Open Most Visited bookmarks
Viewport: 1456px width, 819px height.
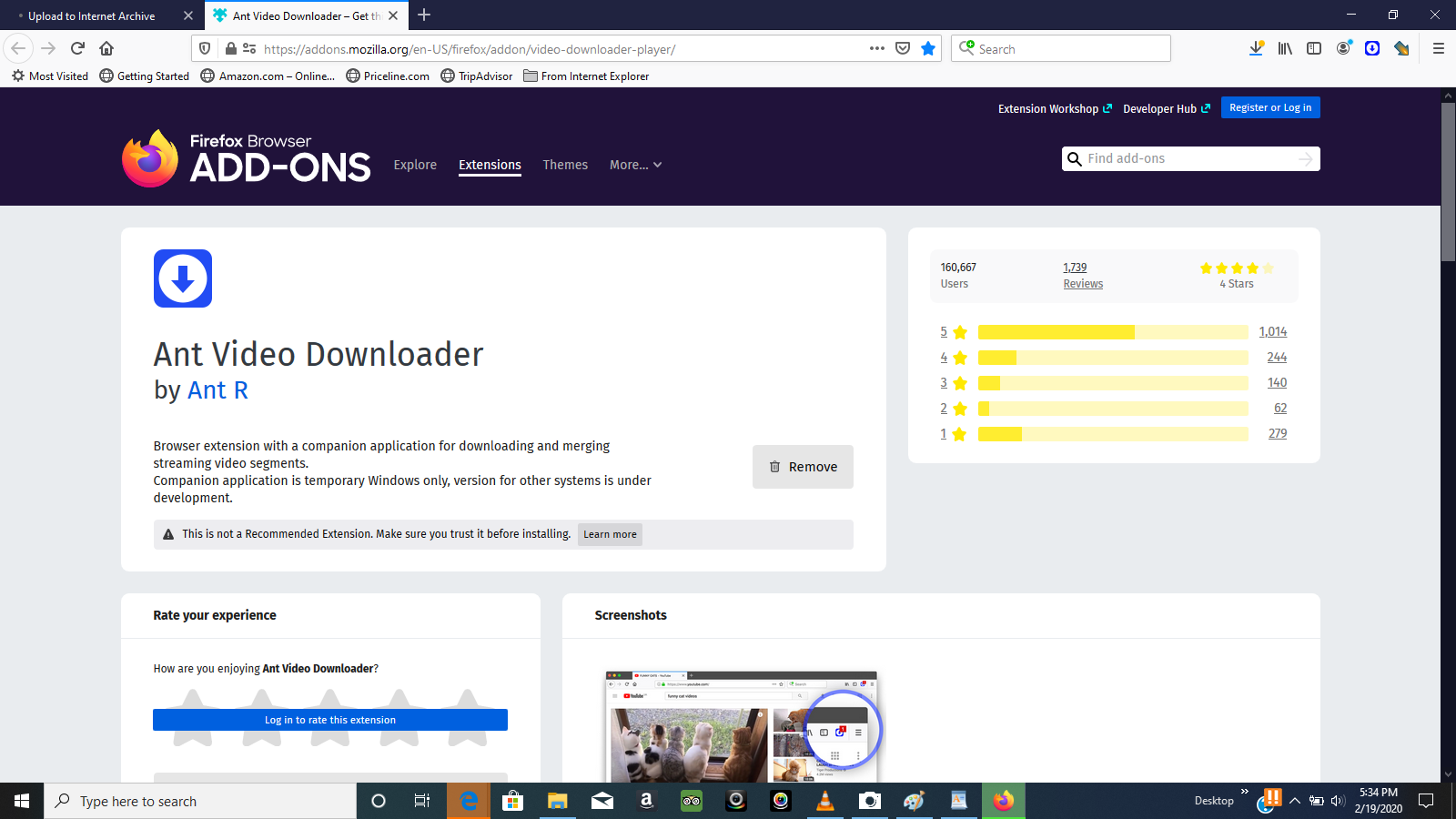(50, 76)
